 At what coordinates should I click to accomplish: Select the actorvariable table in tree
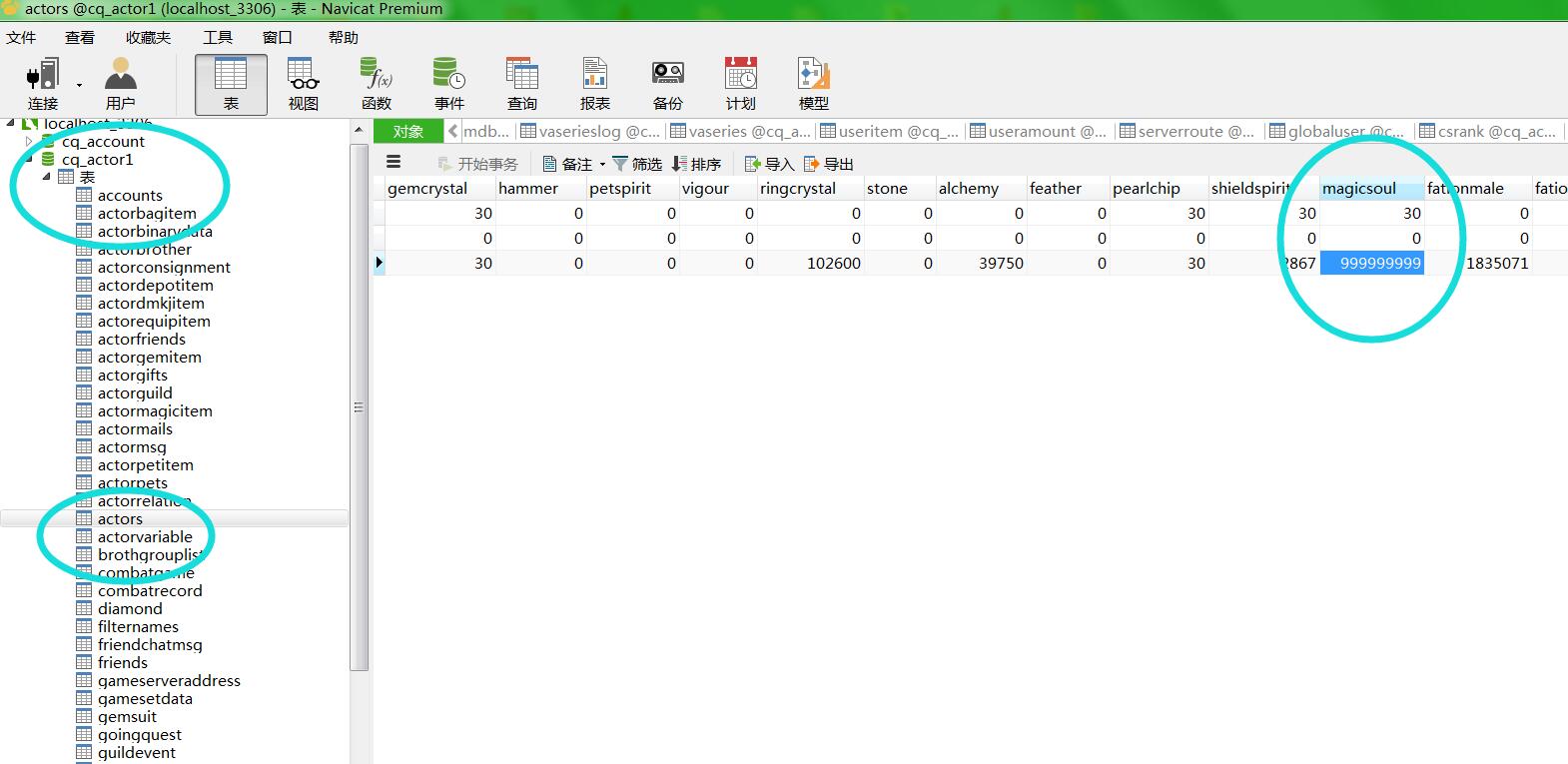pyautogui.click(x=145, y=537)
